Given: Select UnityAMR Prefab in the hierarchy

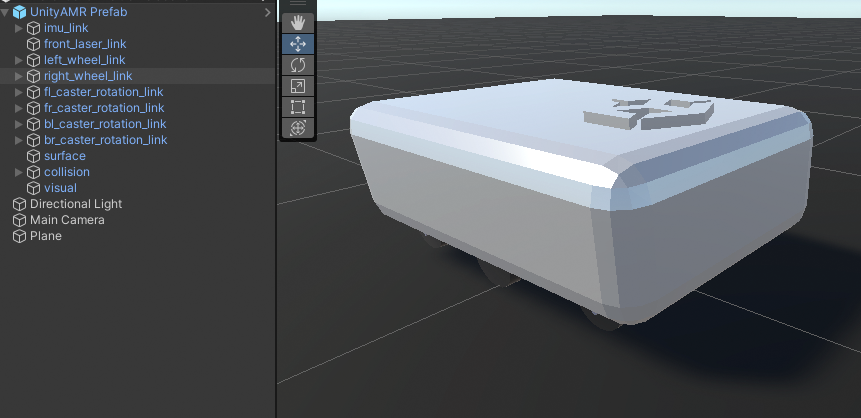Looking at the screenshot, I should click(x=79, y=12).
